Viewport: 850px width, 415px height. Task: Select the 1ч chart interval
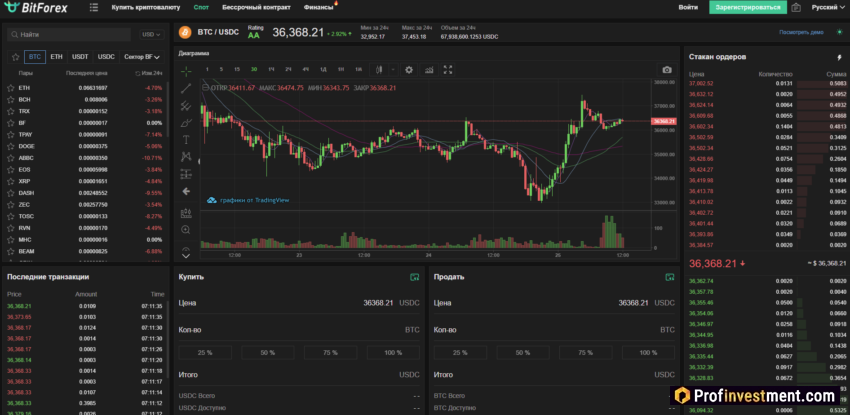271,69
